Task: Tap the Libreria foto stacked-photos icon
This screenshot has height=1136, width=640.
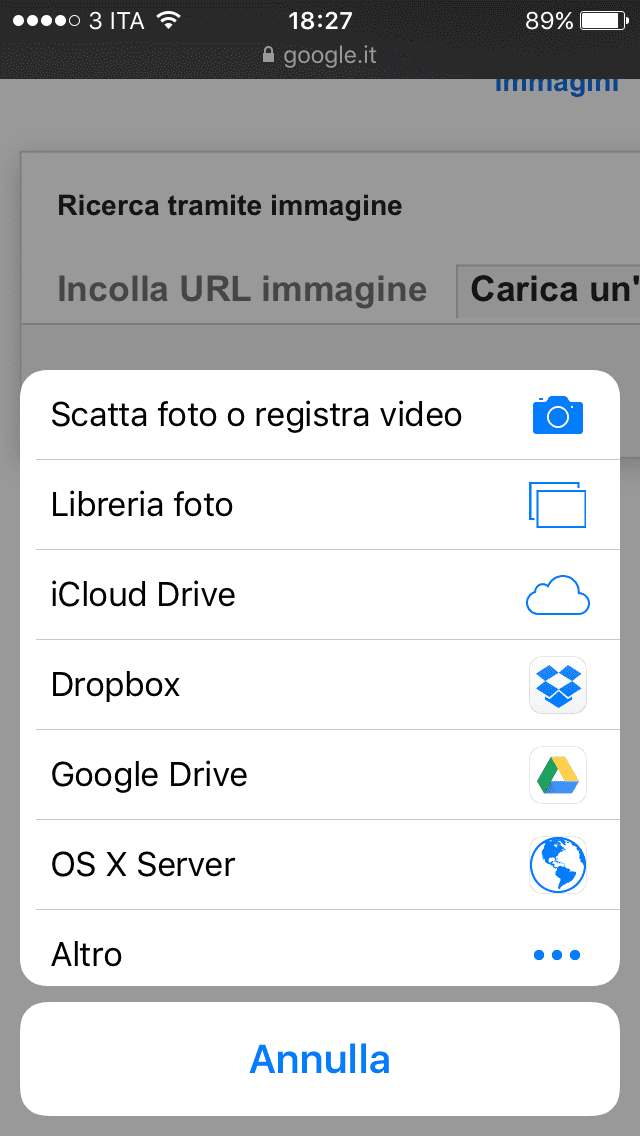Action: pyautogui.click(x=557, y=505)
